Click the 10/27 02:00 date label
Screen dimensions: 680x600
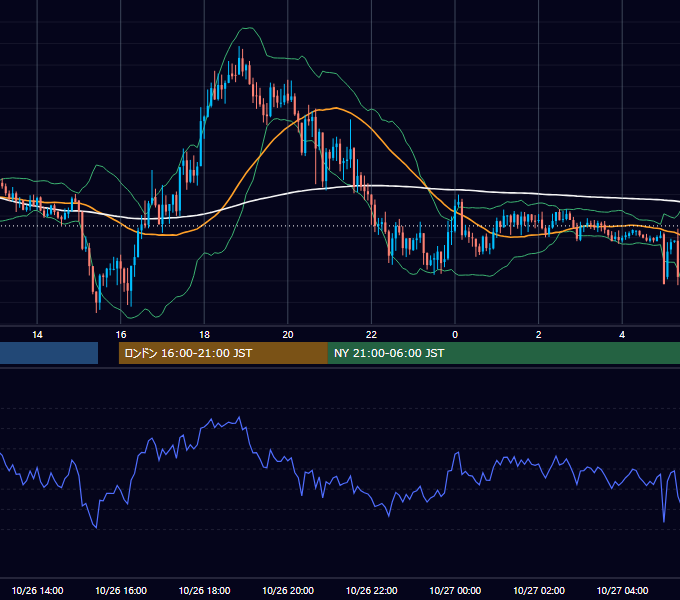pyautogui.click(x=539, y=590)
